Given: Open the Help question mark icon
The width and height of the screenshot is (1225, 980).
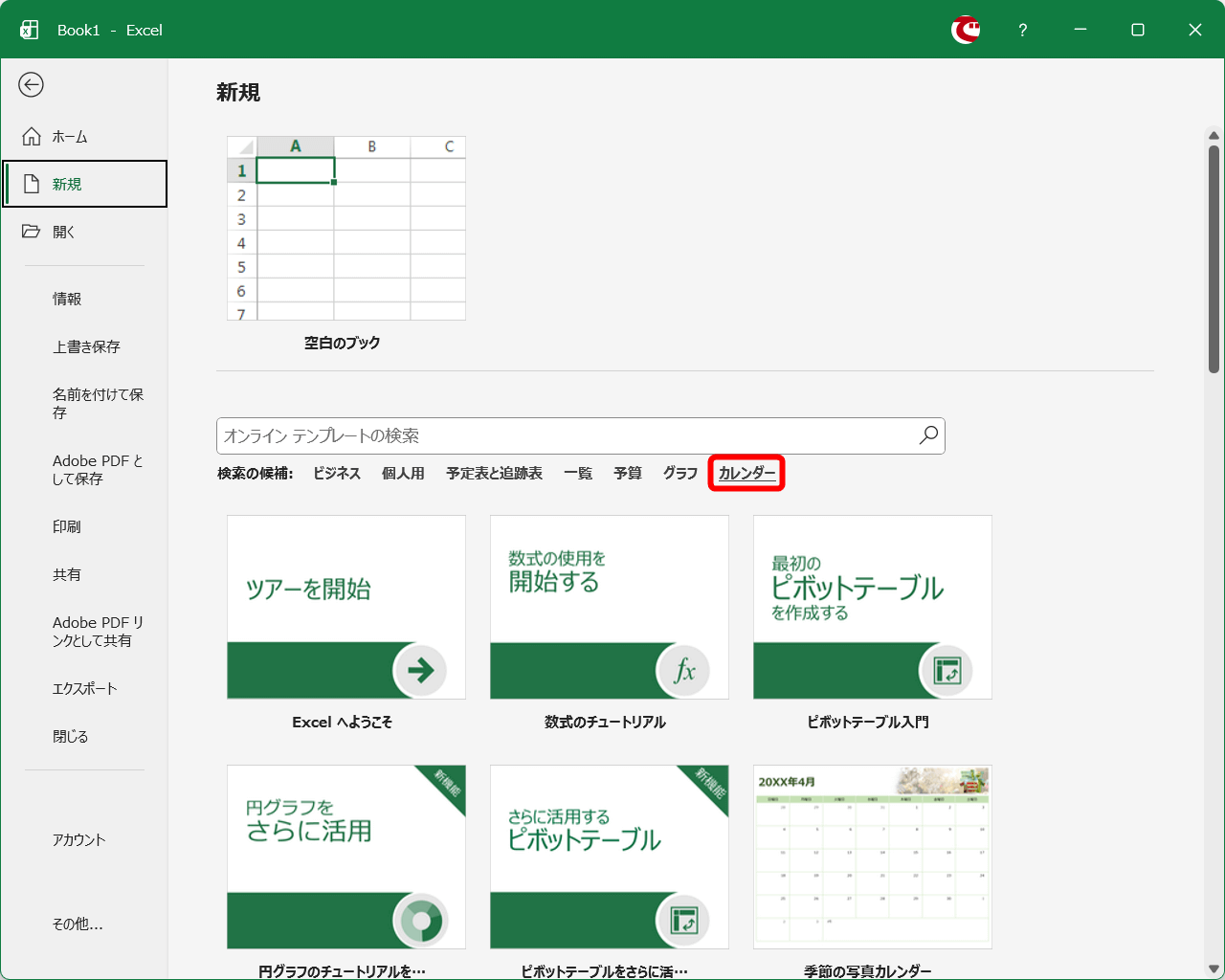Looking at the screenshot, I should tap(1022, 30).
